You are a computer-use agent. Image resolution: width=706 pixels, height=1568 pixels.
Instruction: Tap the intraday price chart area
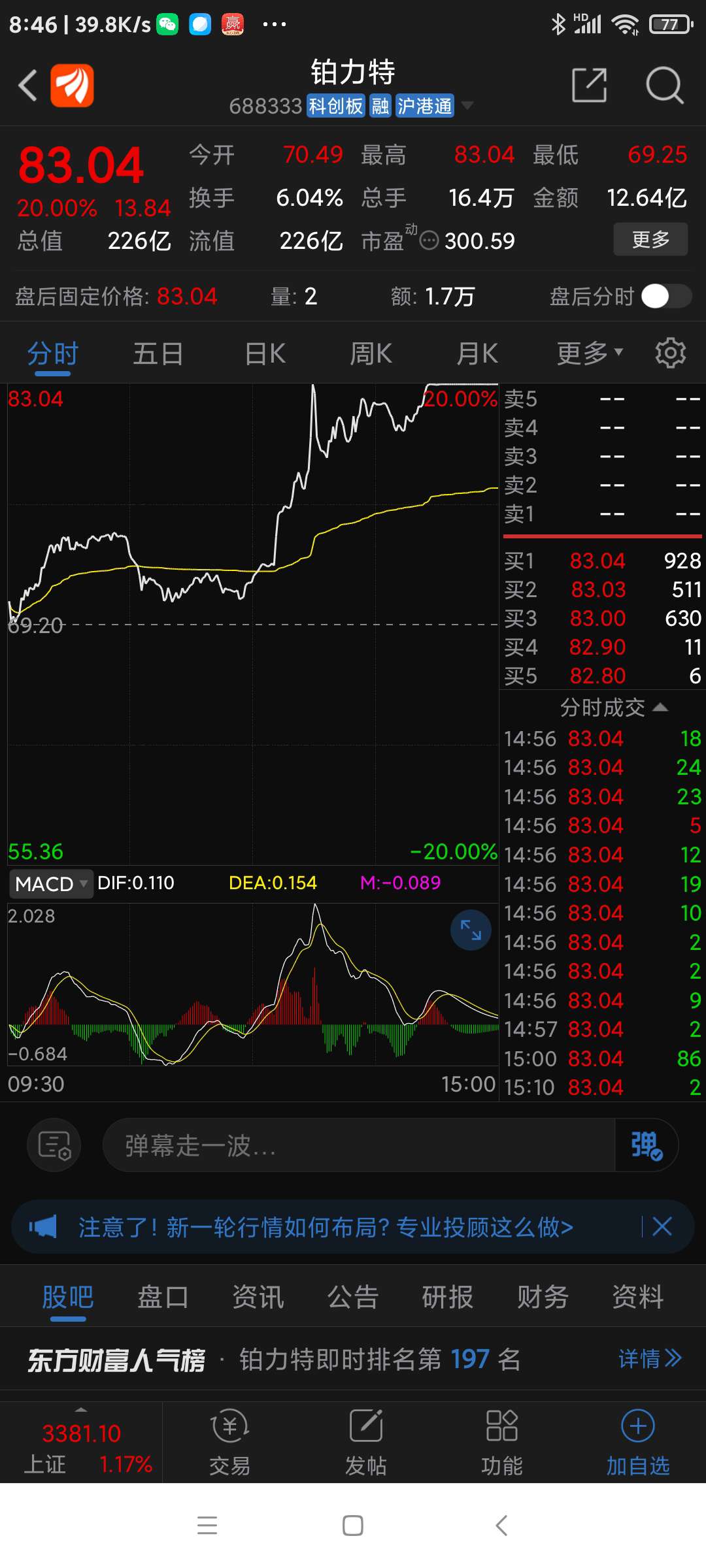click(253, 624)
